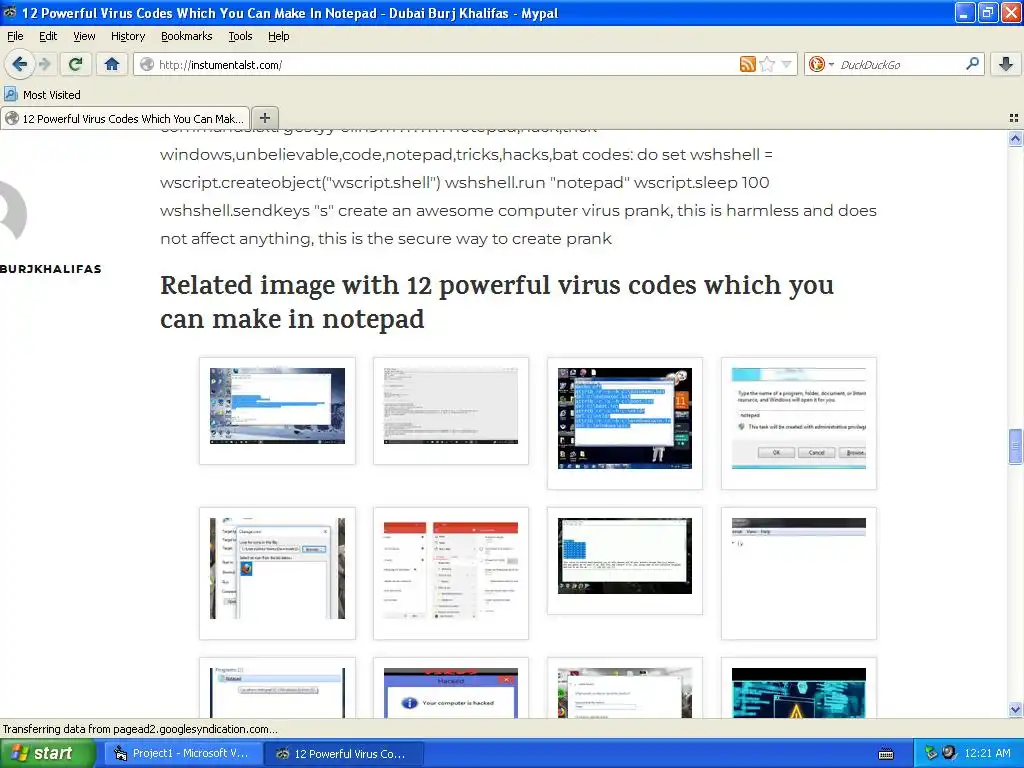Open the red menu app thumbnail
The image size is (1024, 768).
451,568
